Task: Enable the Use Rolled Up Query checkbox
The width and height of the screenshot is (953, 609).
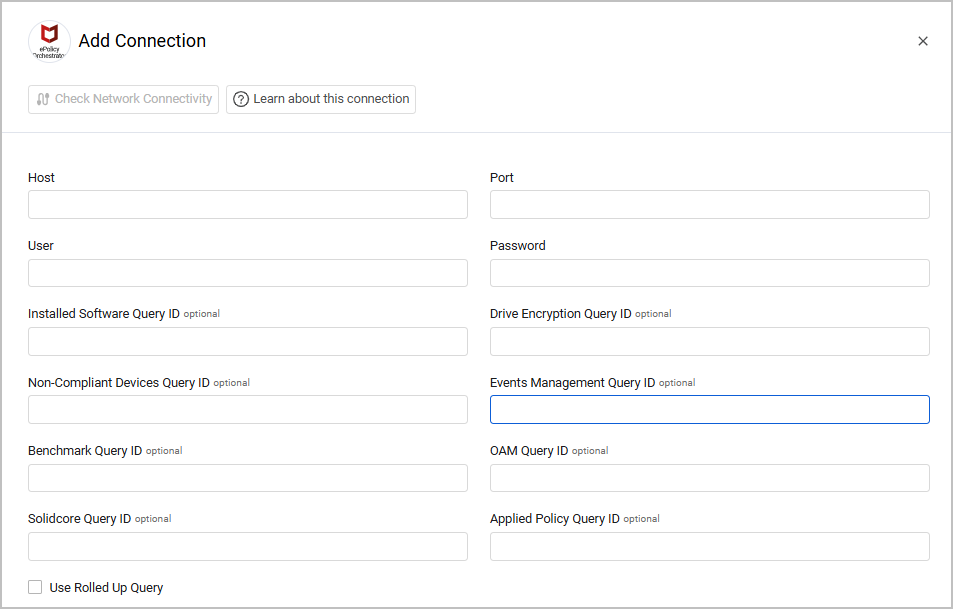Action: (x=35, y=588)
